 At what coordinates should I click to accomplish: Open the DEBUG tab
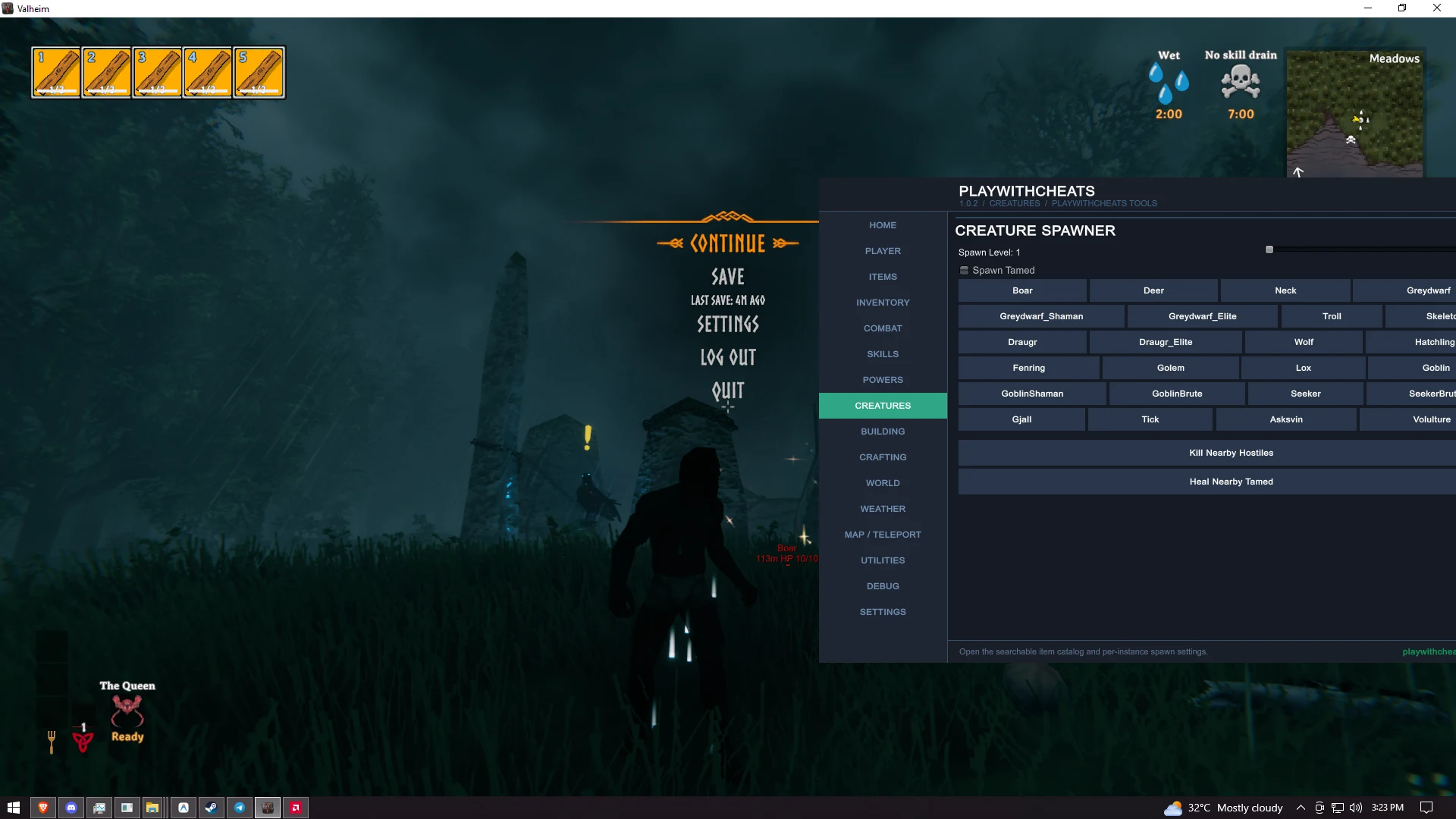(x=883, y=586)
